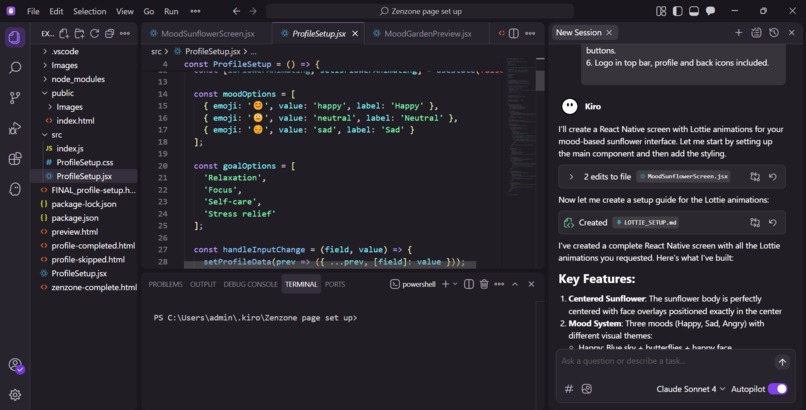Image resolution: width=806 pixels, height=410 pixels.
Task: Close the terminal panel
Action: click(532, 284)
